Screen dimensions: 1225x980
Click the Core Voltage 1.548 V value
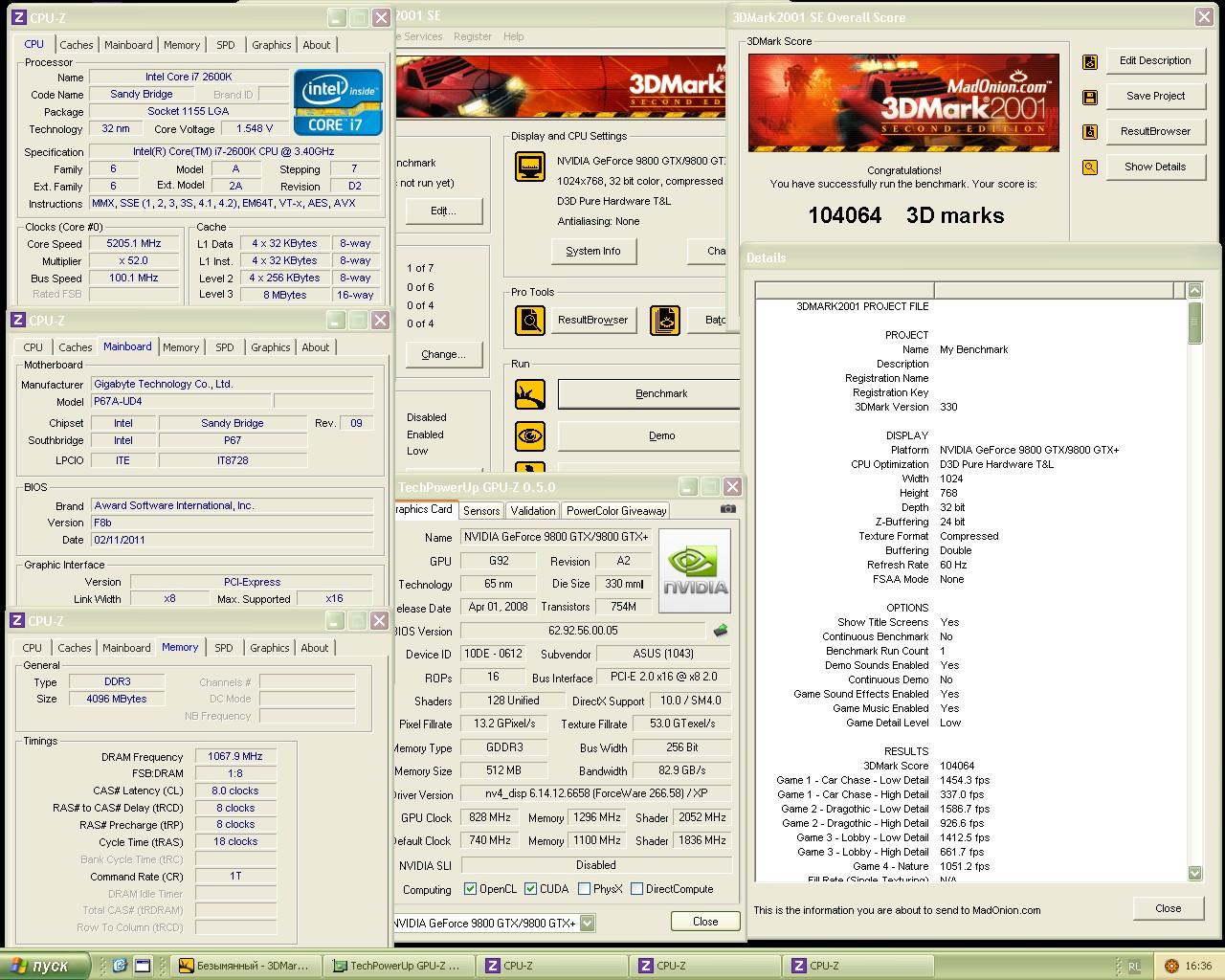click(255, 129)
